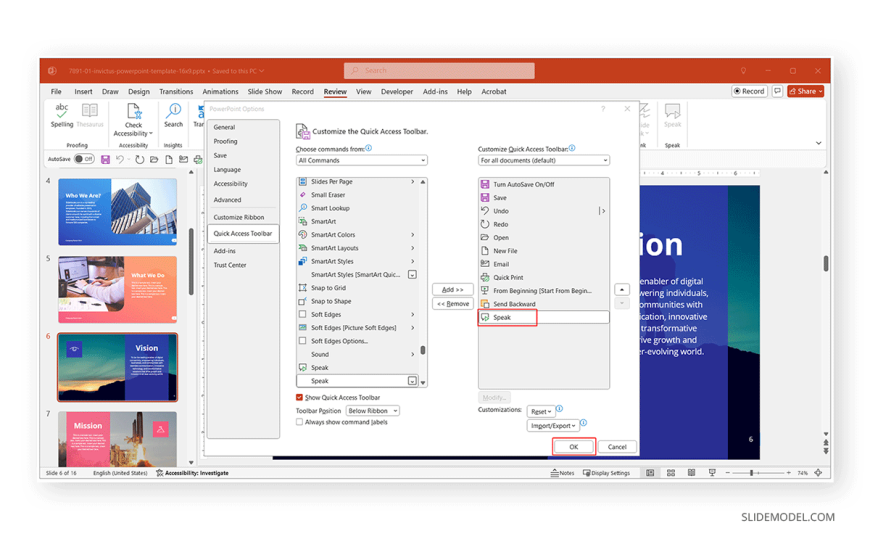Click the New File icon in the Quick Access Toolbar
870x539 pixels.
point(169,159)
